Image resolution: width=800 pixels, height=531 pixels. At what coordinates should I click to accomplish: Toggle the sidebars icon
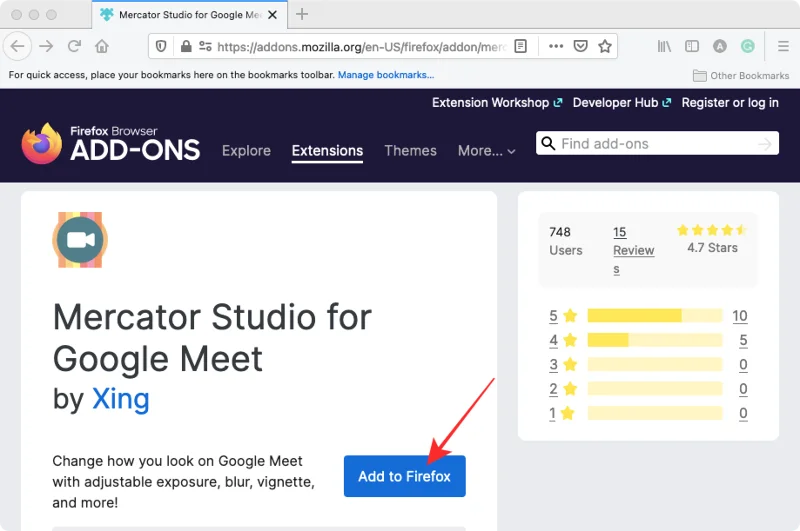coord(691,46)
